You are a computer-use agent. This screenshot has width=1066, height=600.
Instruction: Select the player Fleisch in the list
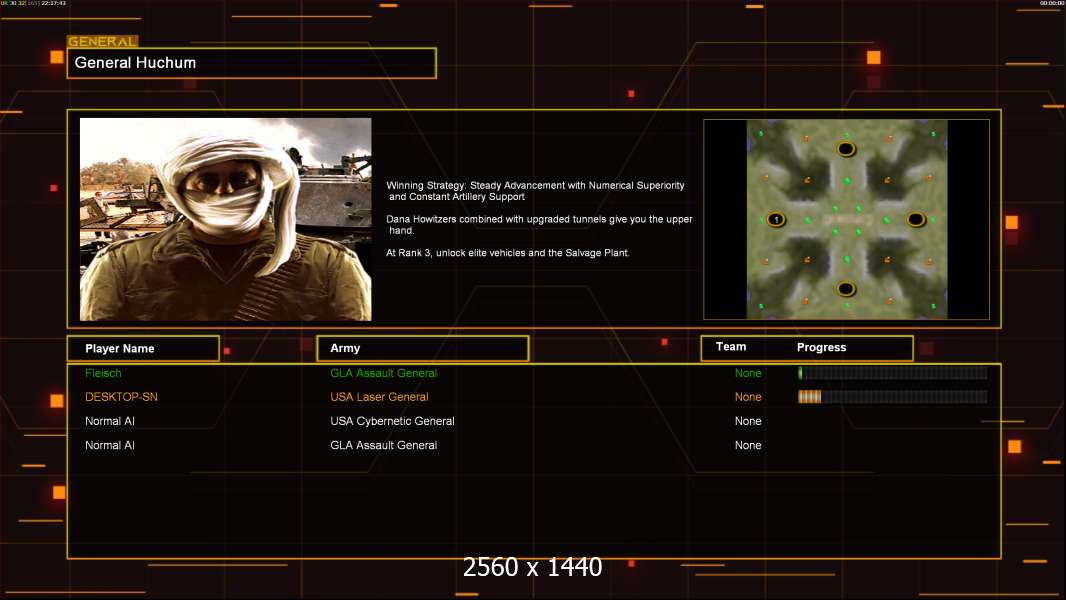103,373
